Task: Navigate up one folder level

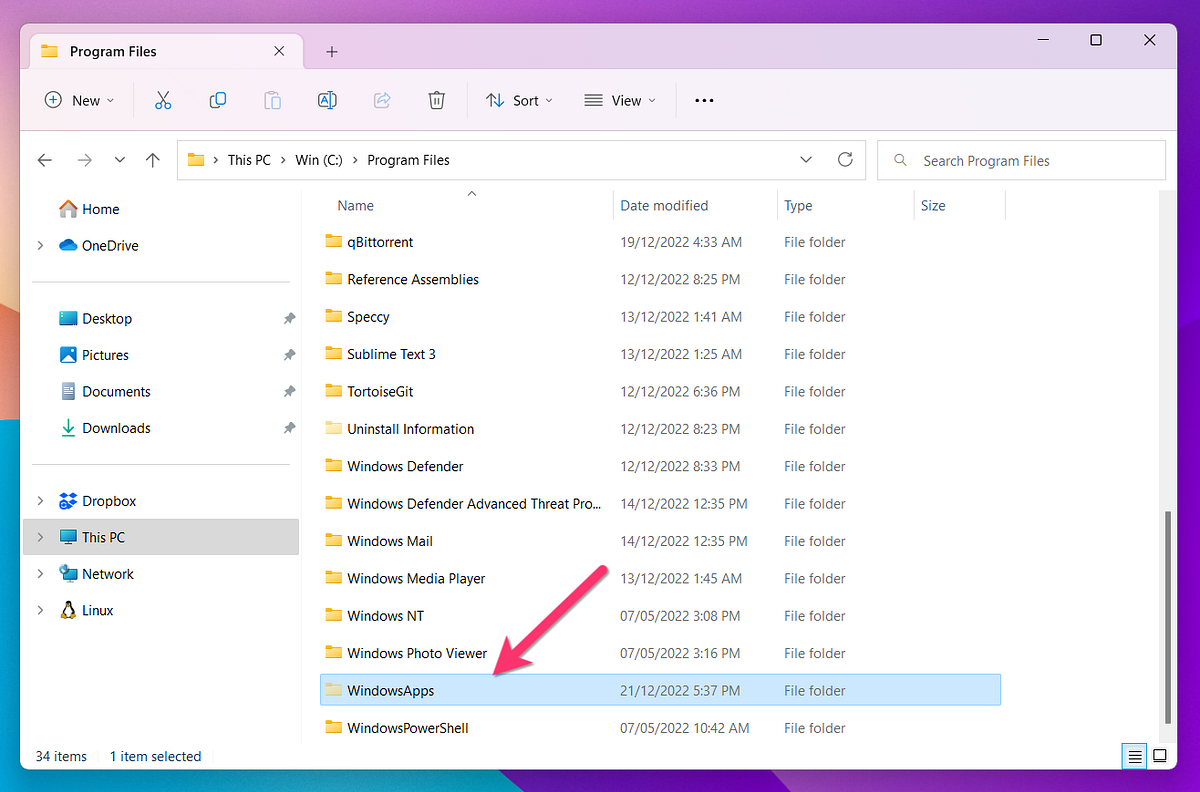Action: (x=151, y=160)
